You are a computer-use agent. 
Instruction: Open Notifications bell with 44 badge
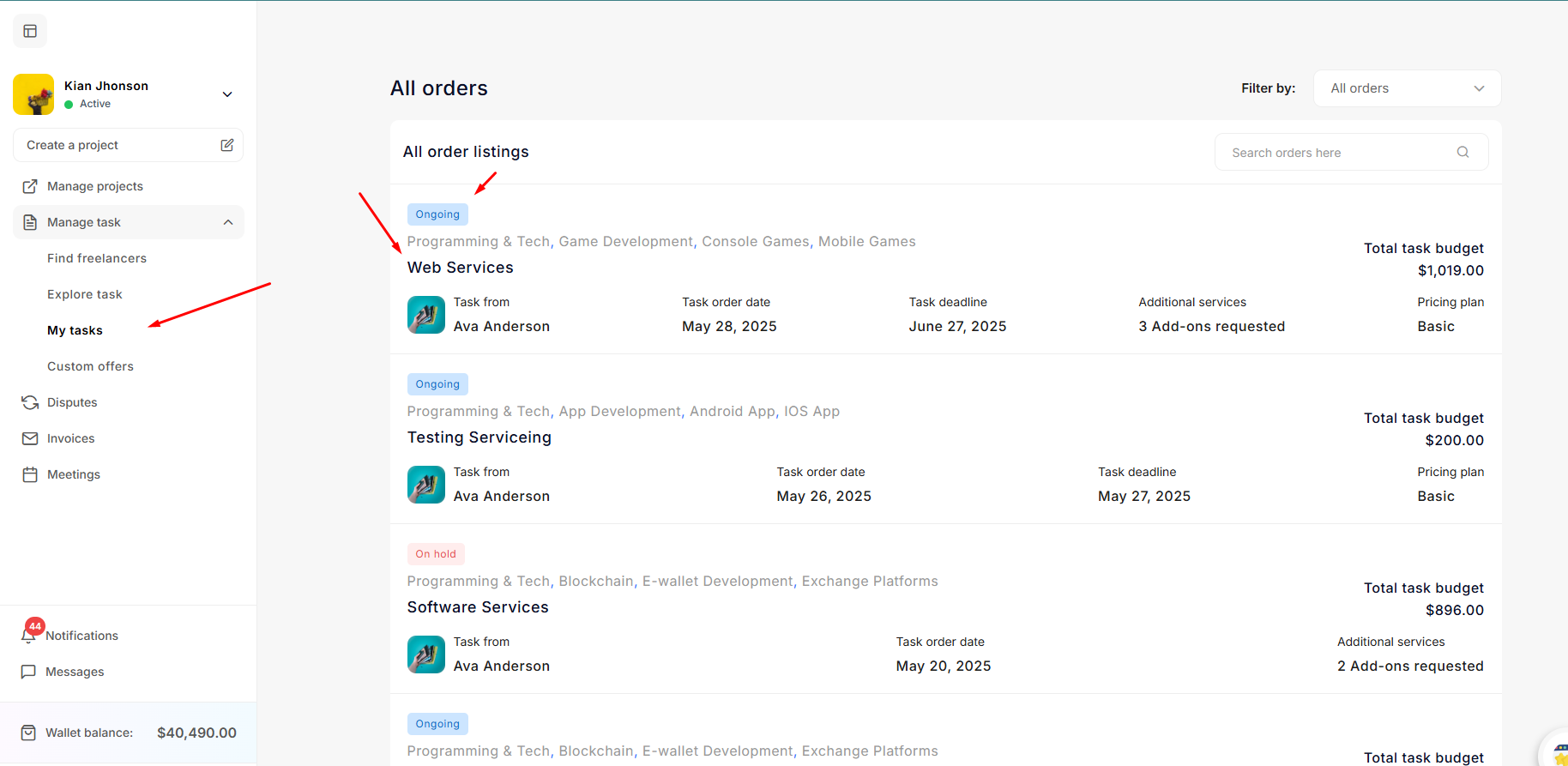pyautogui.click(x=29, y=635)
